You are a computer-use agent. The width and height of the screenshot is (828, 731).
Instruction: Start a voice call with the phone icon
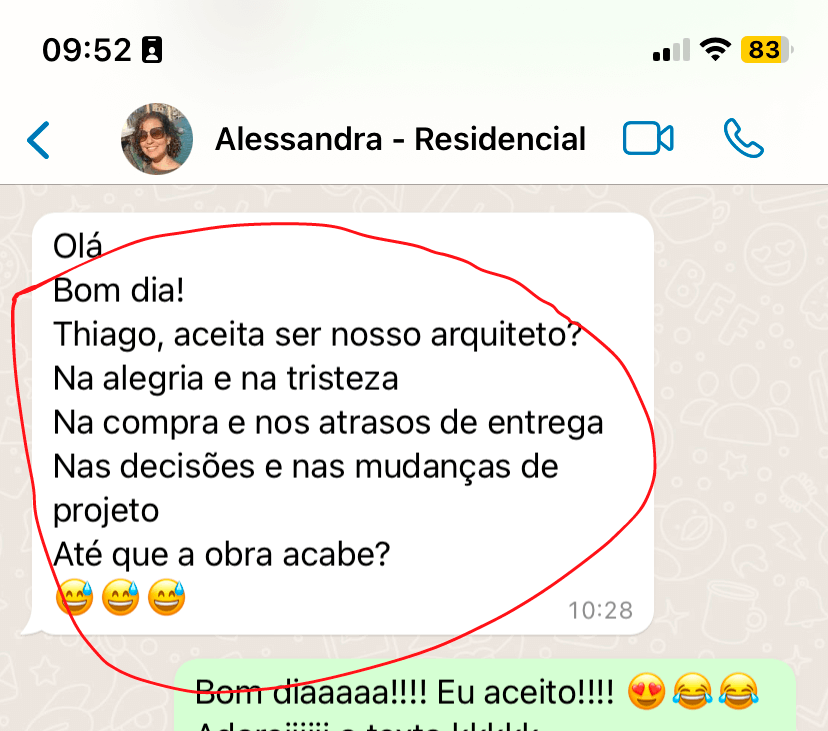click(x=744, y=138)
